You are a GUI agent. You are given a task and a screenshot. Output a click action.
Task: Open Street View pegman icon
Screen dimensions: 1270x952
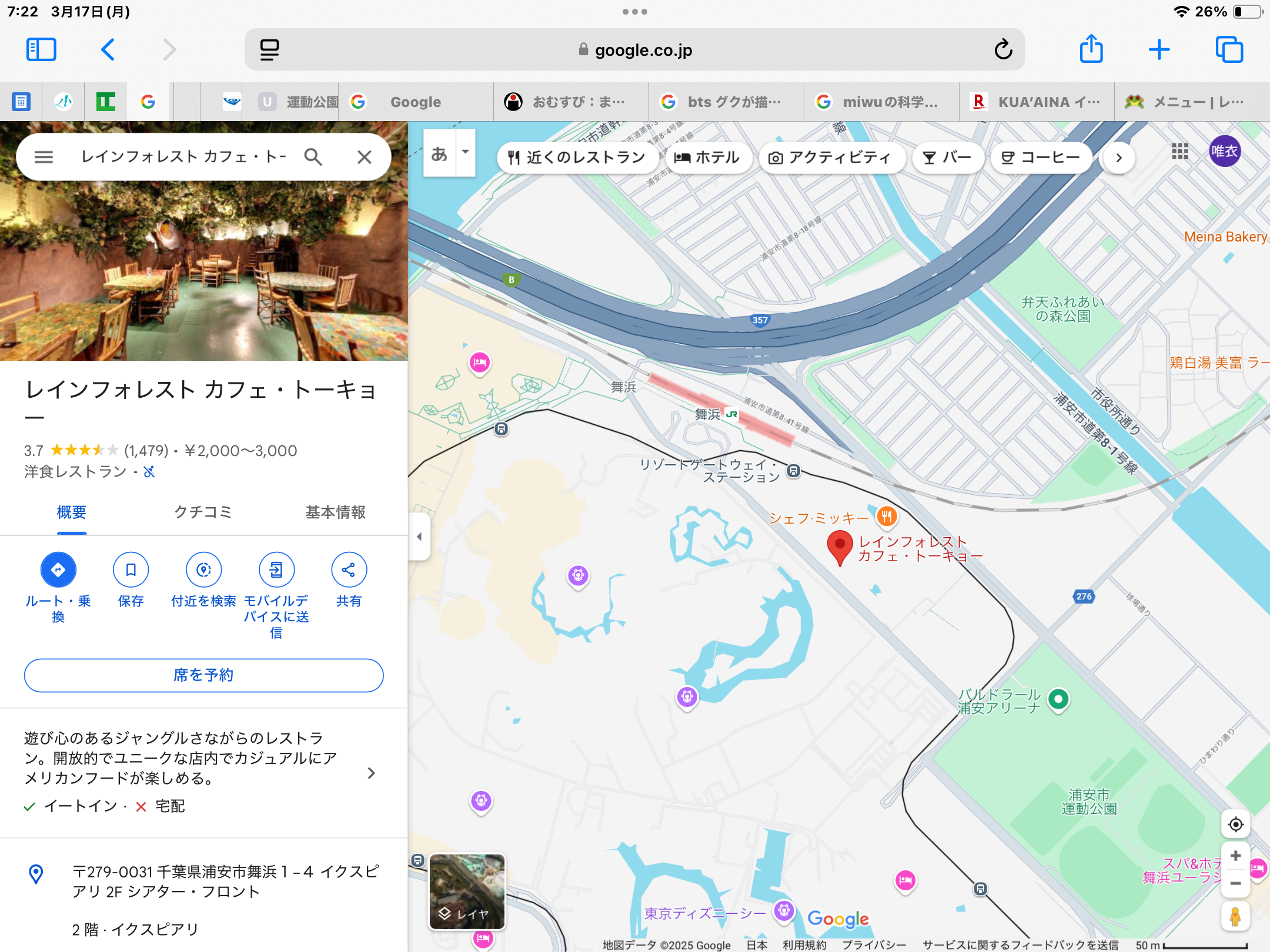coord(1235,916)
